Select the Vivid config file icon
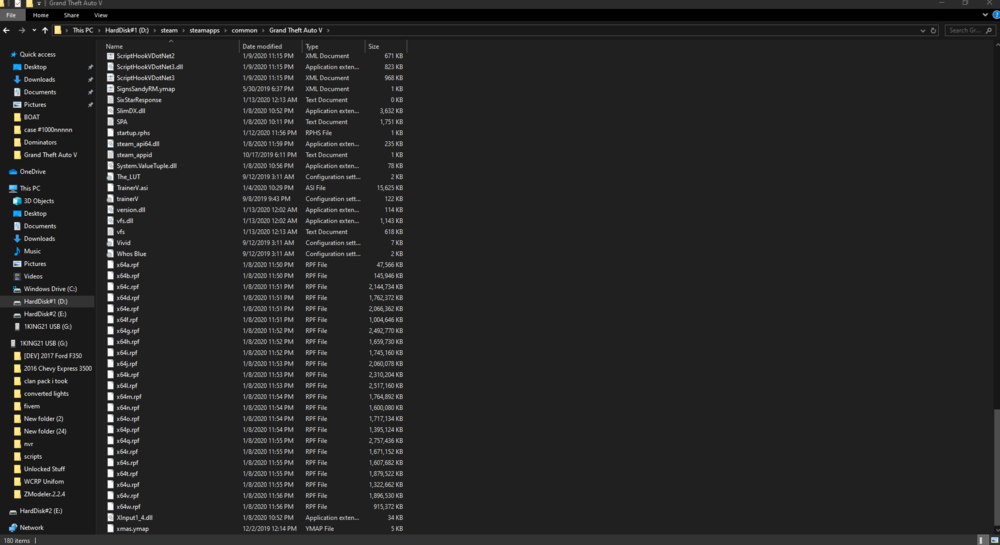Image resolution: width=1000 pixels, height=545 pixels. pos(110,243)
